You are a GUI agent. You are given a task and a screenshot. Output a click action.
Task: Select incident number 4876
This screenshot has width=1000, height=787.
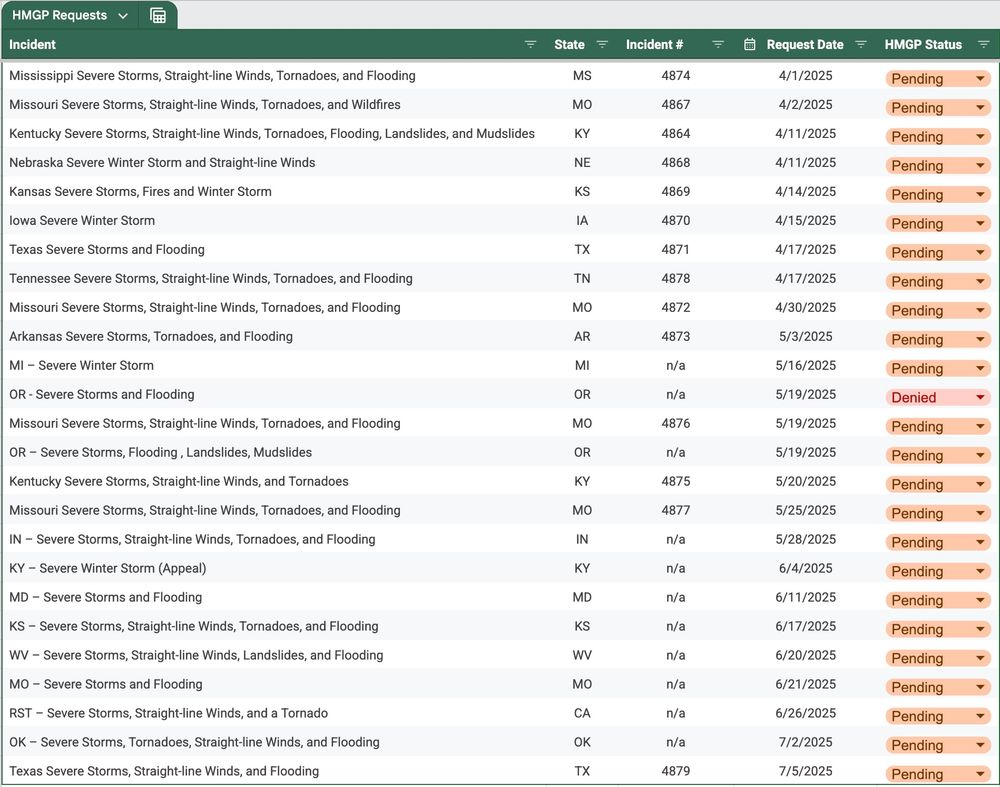click(x=675, y=423)
